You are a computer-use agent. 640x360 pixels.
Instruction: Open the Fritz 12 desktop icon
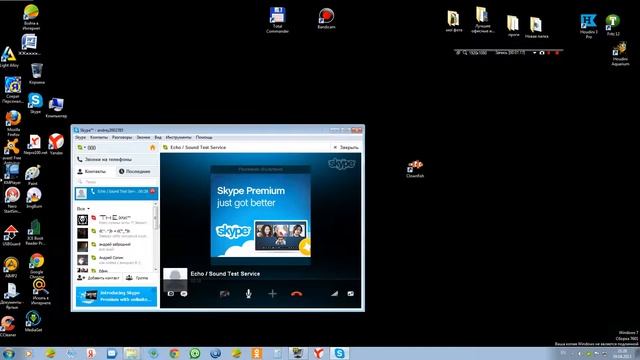click(x=613, y=25)
